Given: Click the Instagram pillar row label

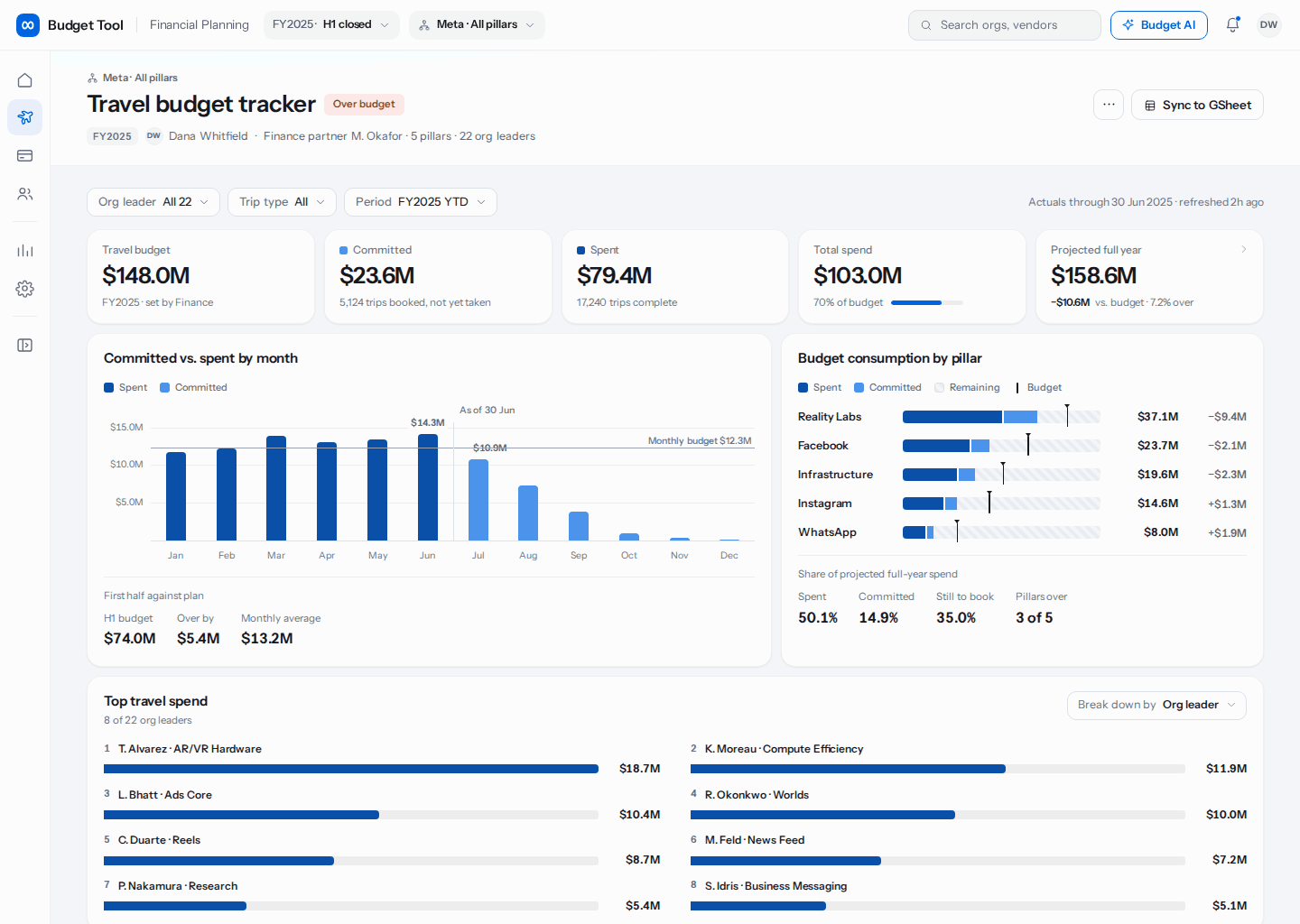Looking at the screenshot, I should click(x=824, y=504).
